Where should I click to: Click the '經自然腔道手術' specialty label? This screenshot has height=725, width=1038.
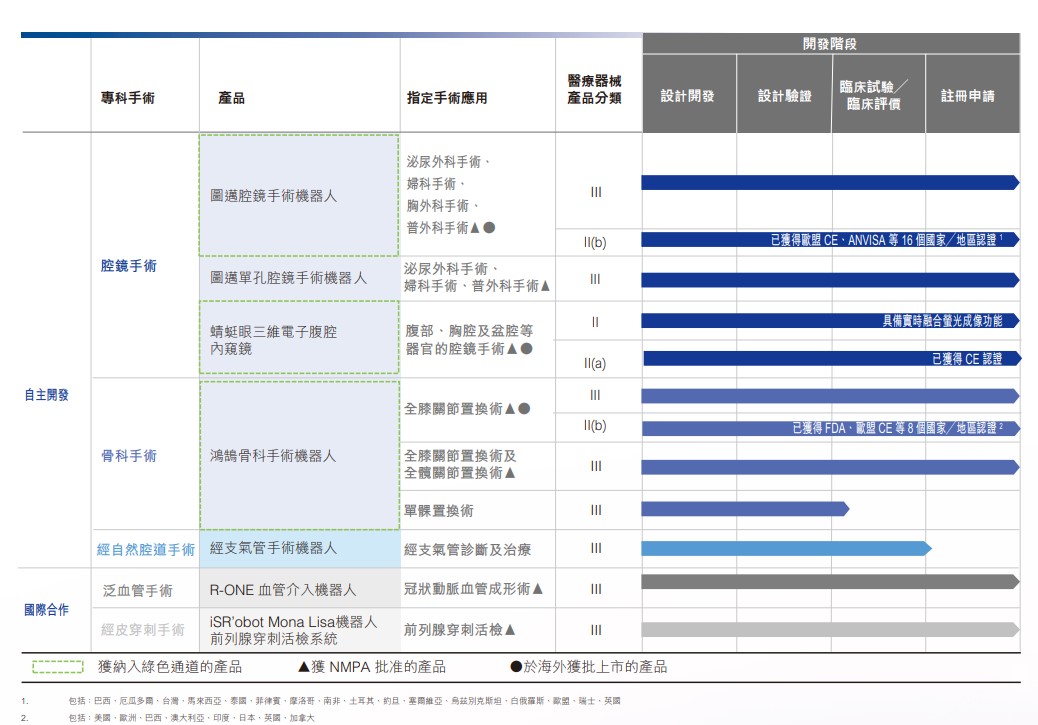pyautogui.click(x=146, y=550)
